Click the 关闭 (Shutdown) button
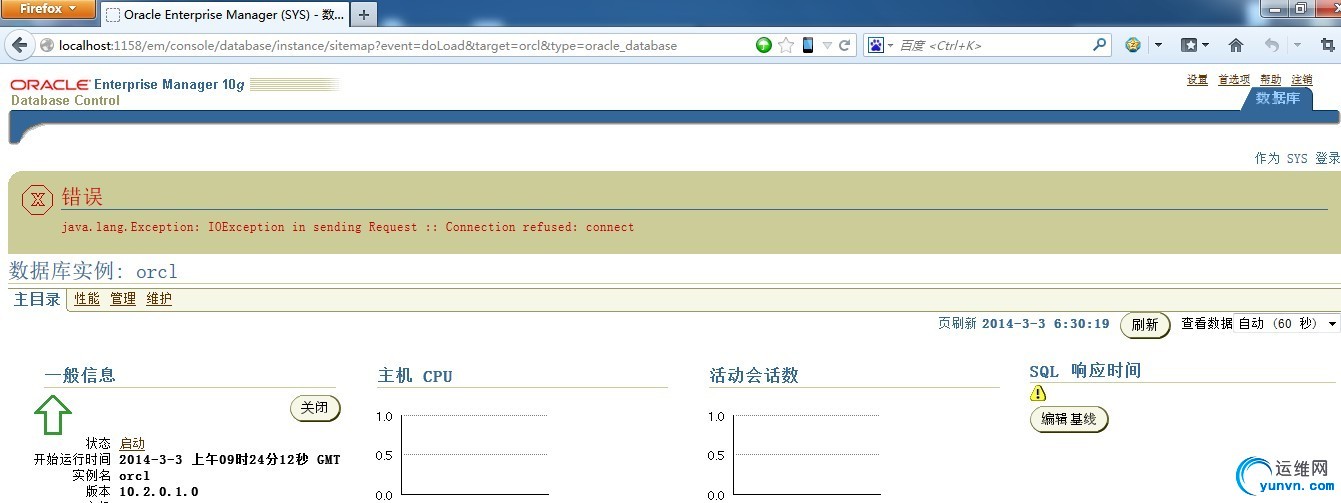Screen dimensions: 1341x503 tap(315, 408)
